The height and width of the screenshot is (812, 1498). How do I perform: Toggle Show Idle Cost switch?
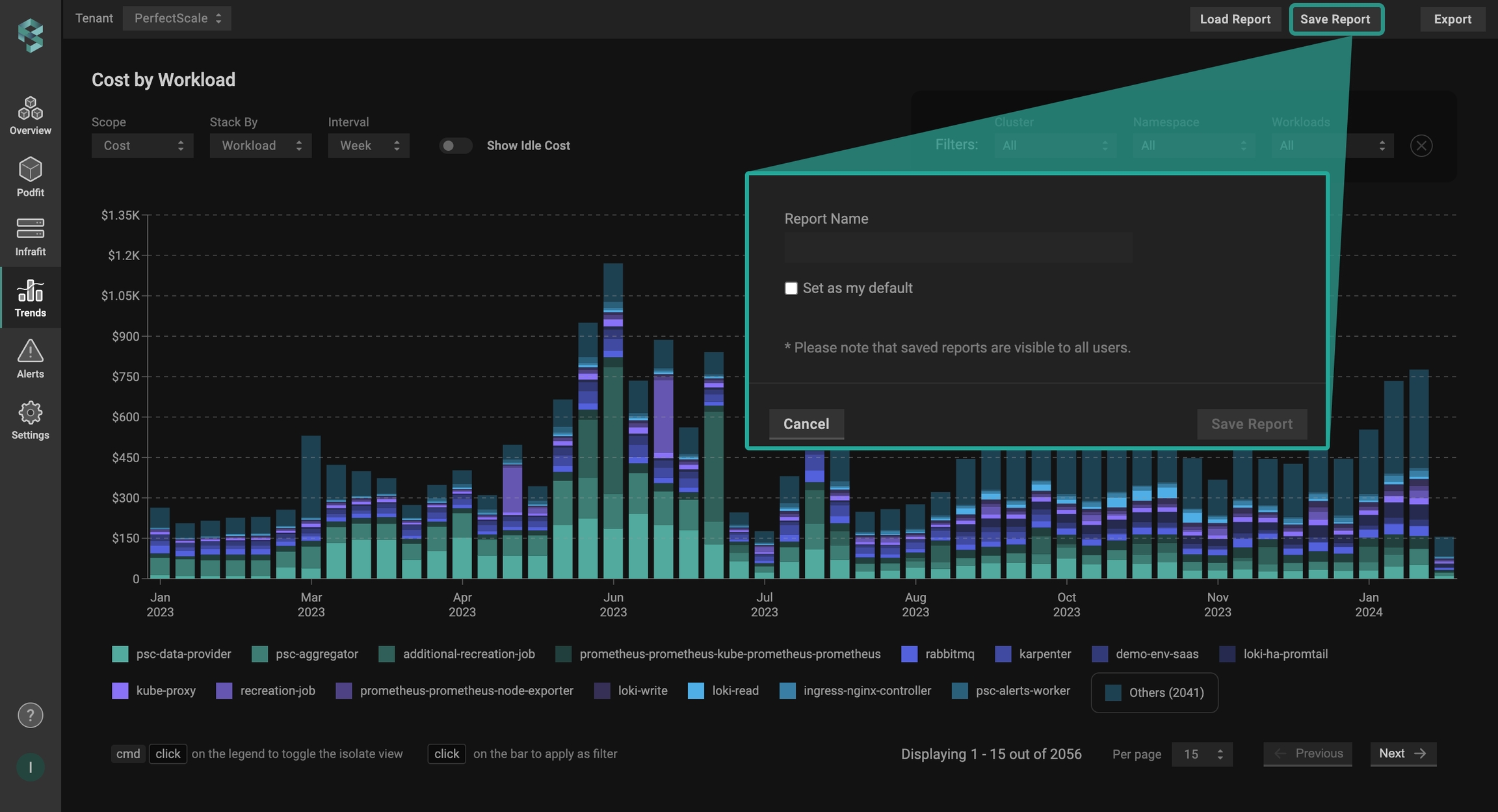click(454, 146)
